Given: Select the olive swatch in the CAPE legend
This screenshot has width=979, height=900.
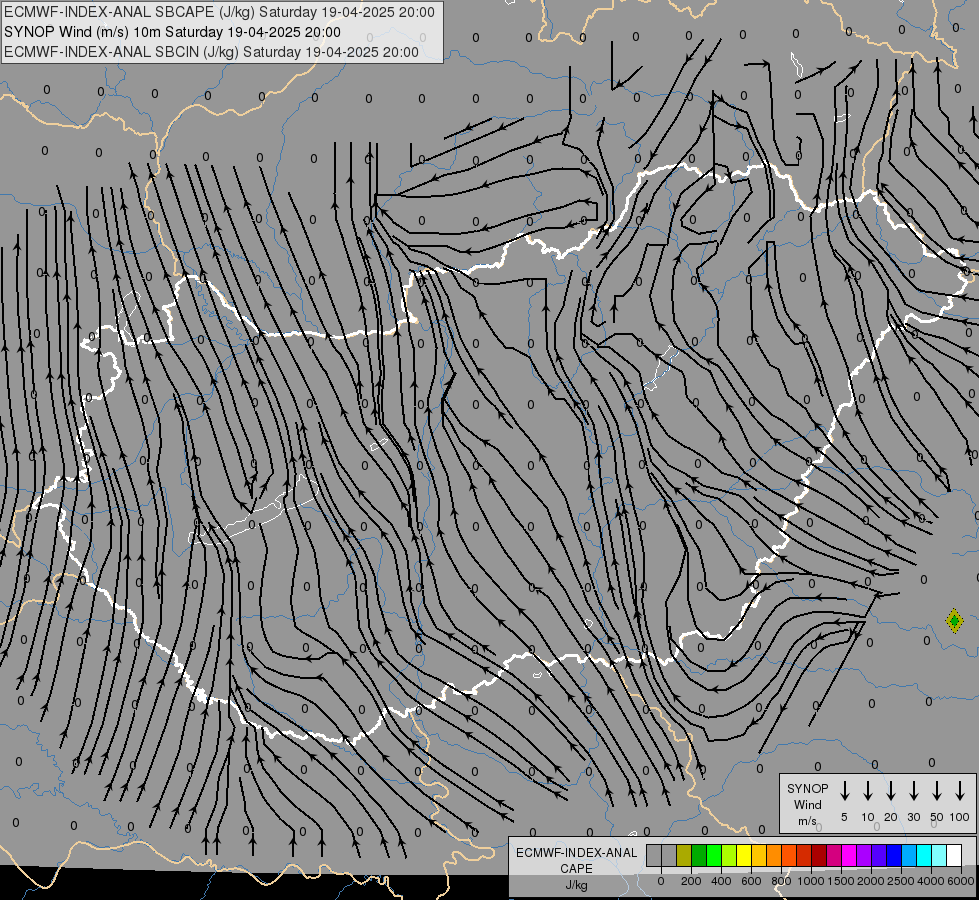Looking at the screenshot, I should point(684,855).
